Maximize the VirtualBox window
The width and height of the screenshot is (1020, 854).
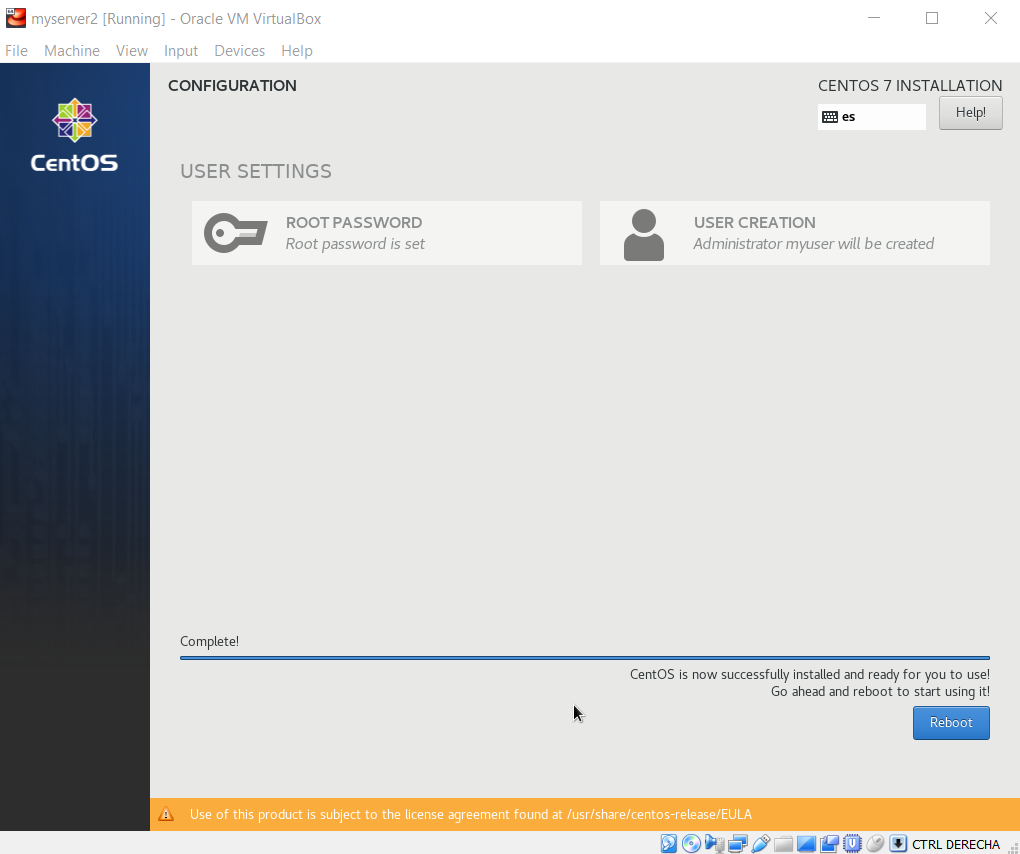[932, 18]
